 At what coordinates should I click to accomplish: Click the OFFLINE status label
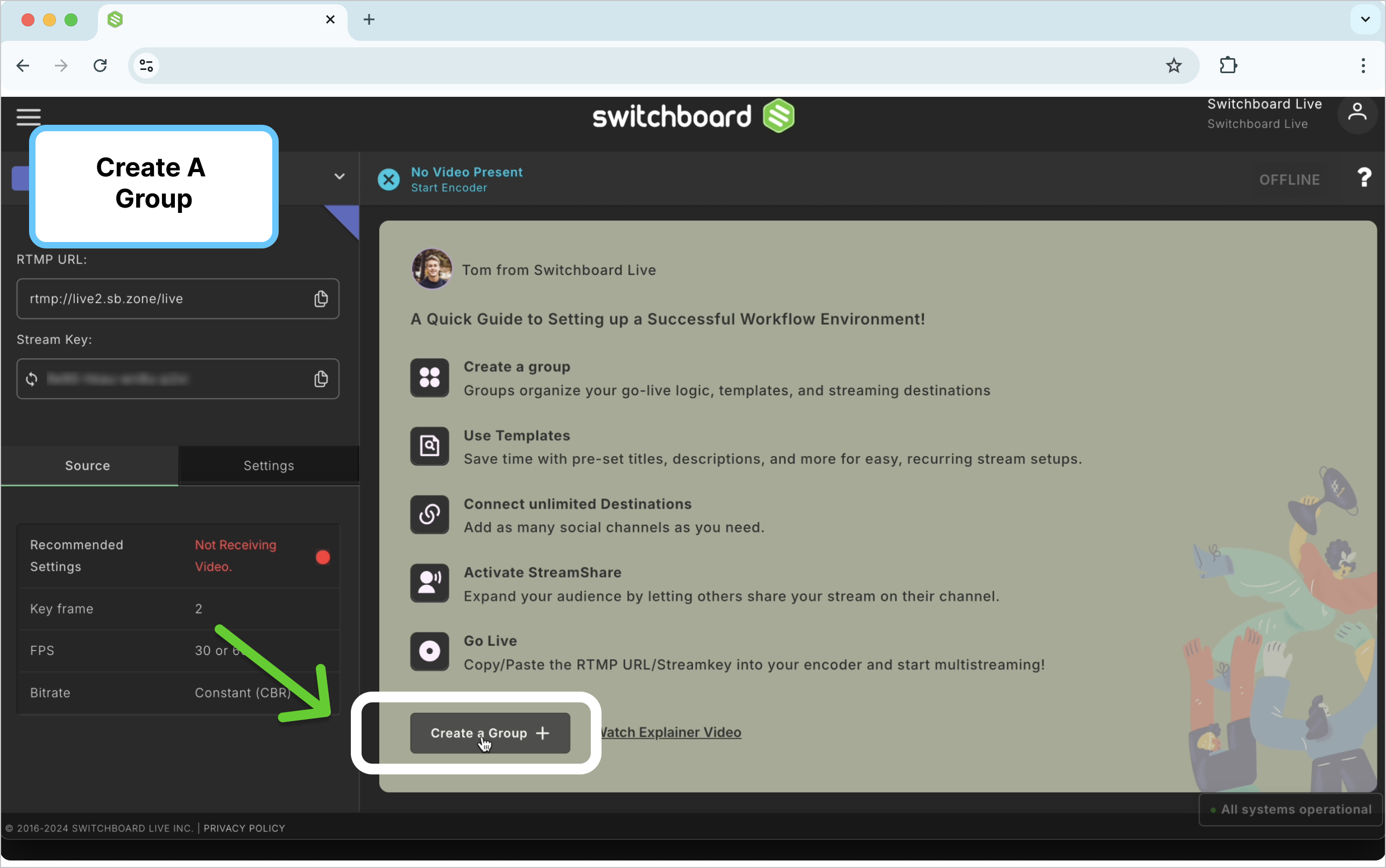coord(1290,180)
